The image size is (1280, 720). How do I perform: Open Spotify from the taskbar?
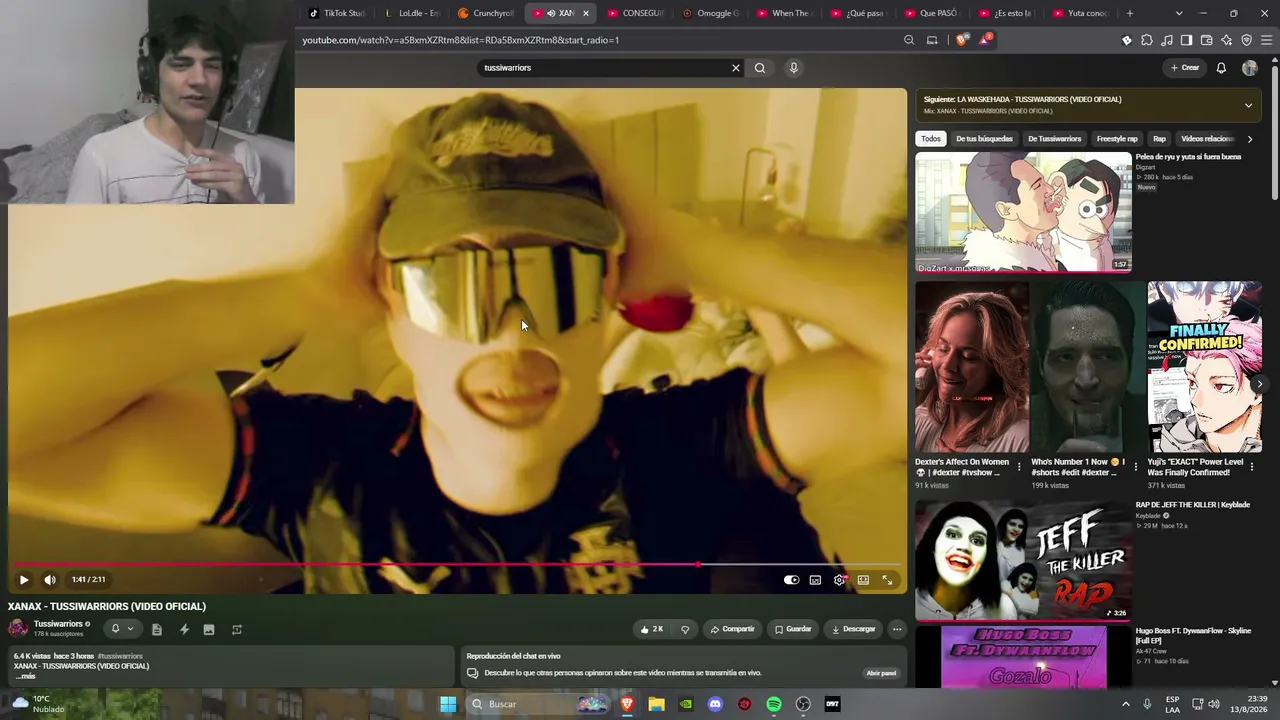point(774,704)
